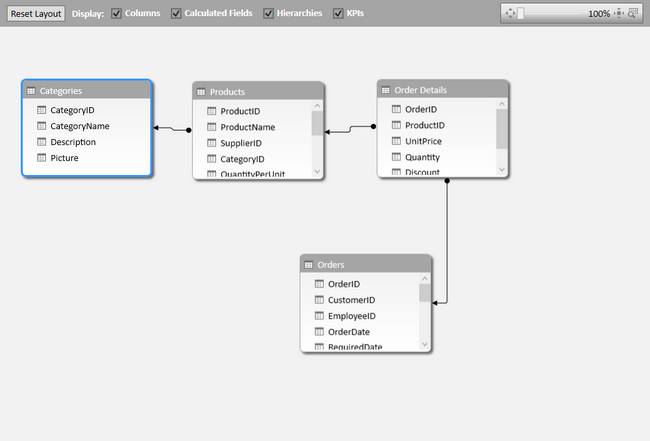Viewport: 650px width, 441px height.
Task: Toggle the Hierarchies display checkbox
Action: coord(269,13)
